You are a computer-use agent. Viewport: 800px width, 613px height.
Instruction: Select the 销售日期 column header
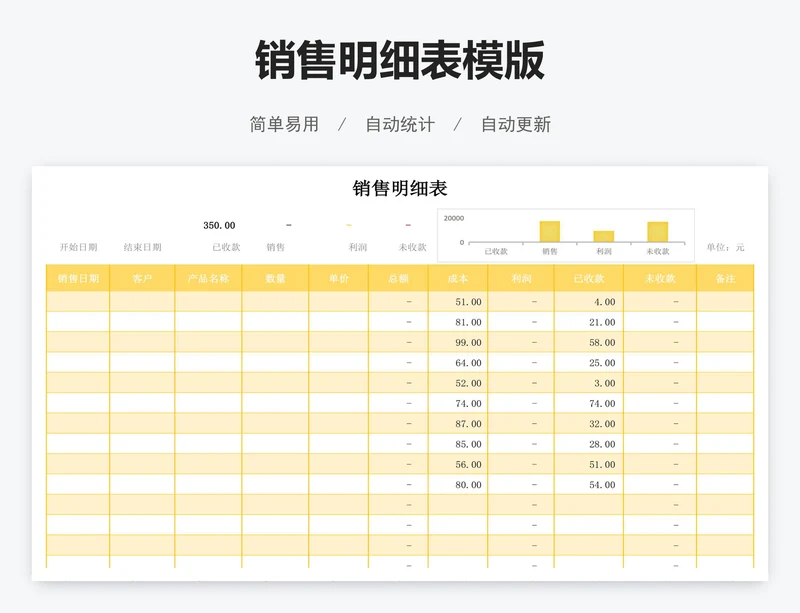[78, 278]
